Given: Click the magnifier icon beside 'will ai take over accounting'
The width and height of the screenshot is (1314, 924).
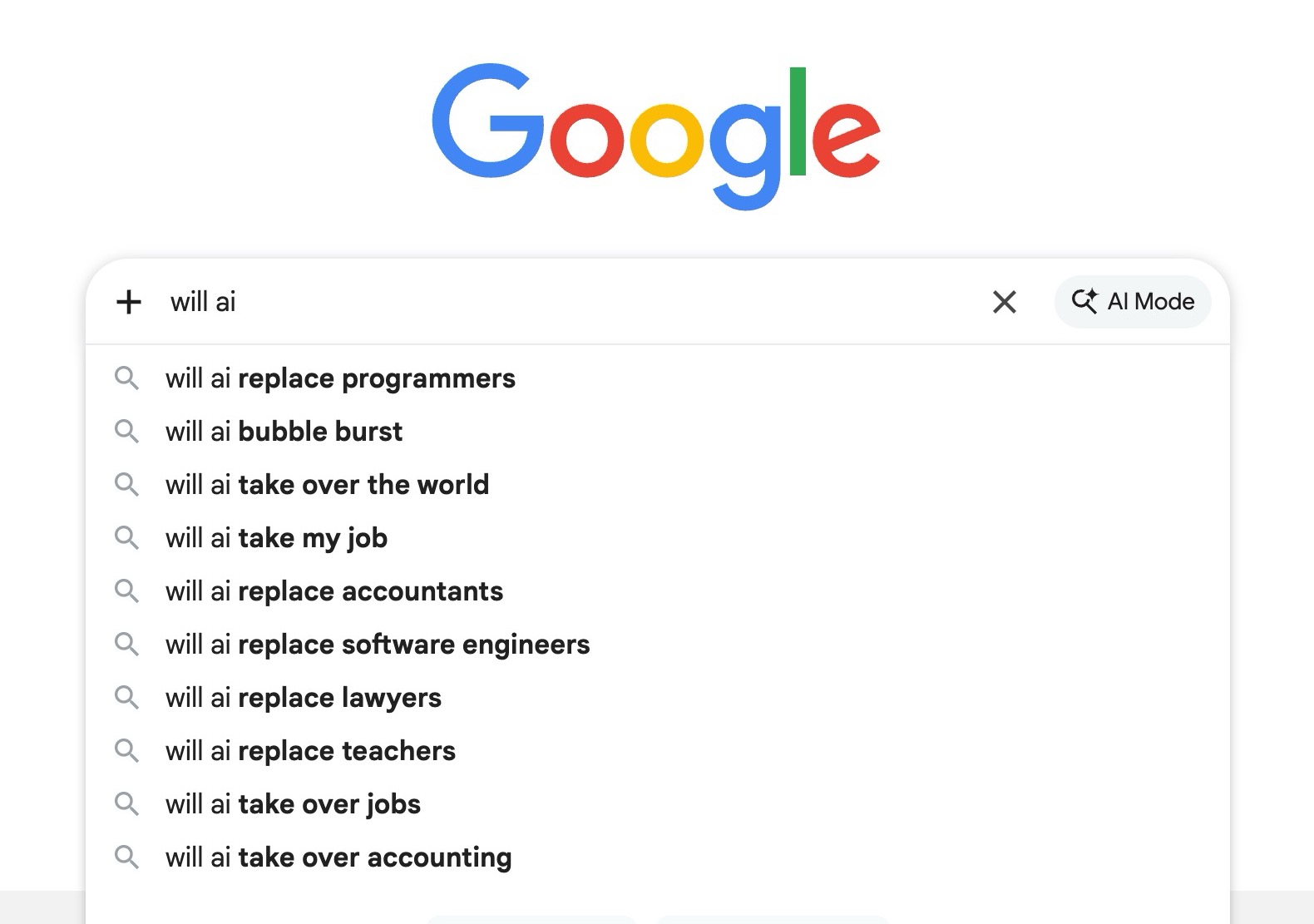Looking at the screenshot, I should click(127, 857).
